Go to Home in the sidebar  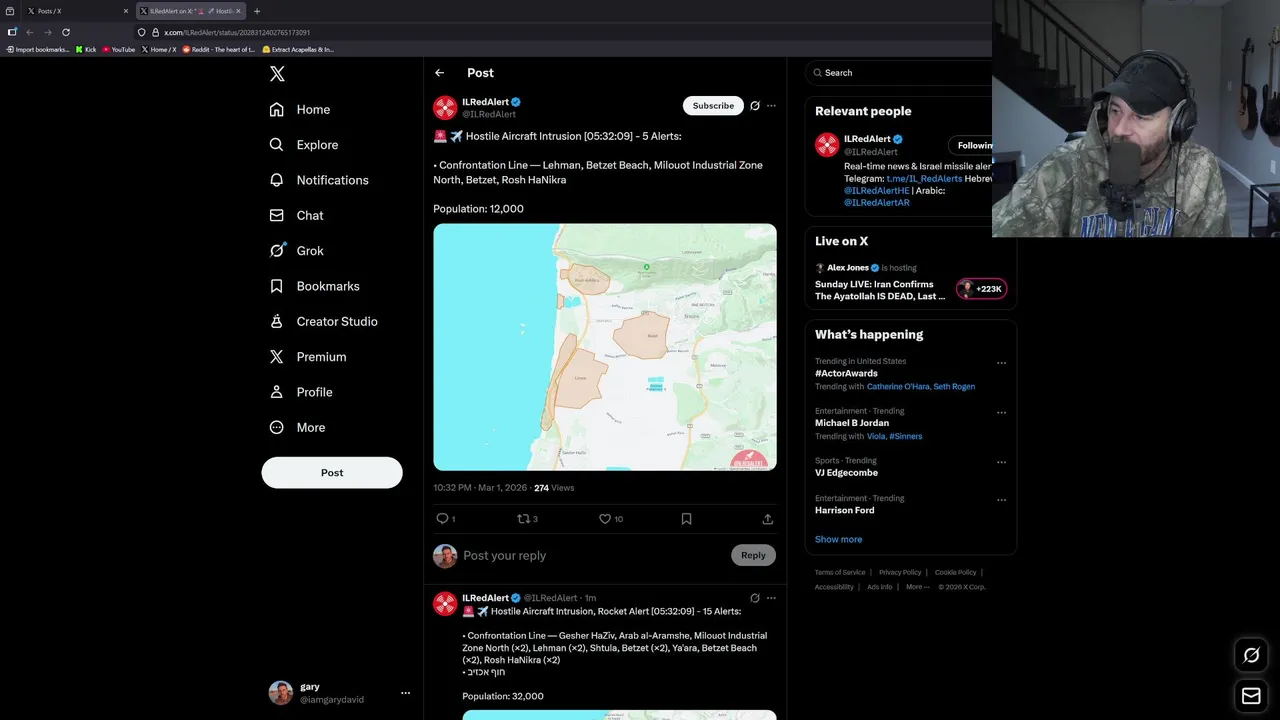point(300,110)
